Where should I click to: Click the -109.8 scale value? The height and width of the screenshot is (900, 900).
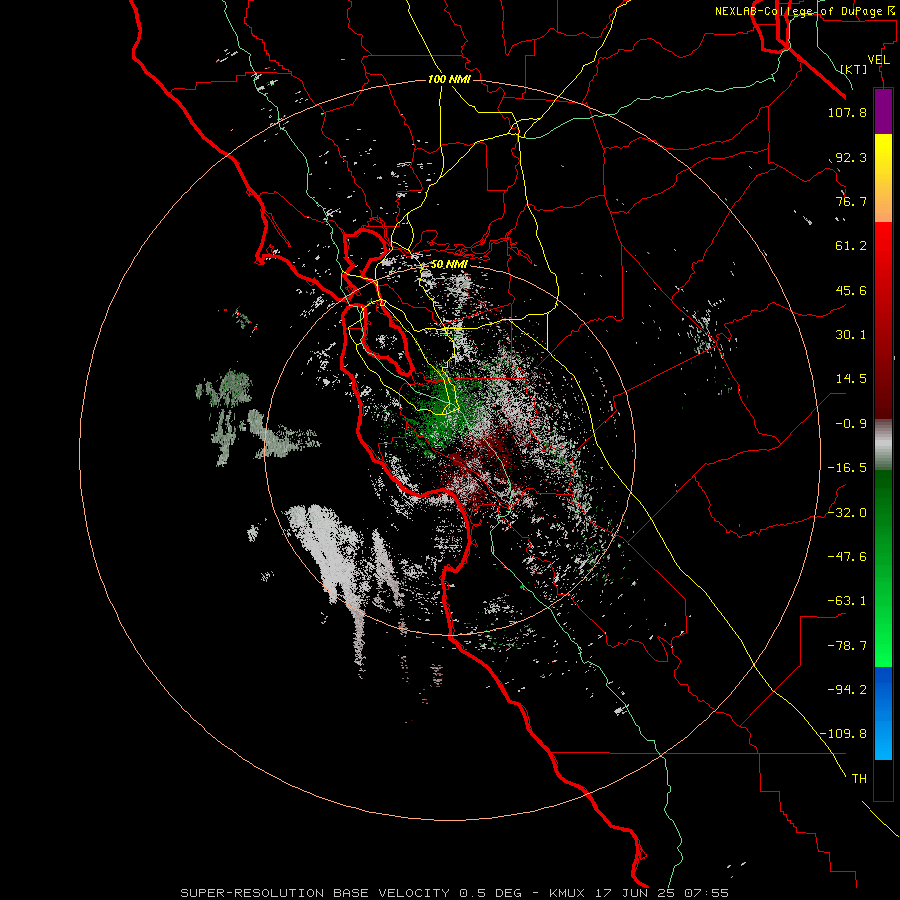click(843, 734)
